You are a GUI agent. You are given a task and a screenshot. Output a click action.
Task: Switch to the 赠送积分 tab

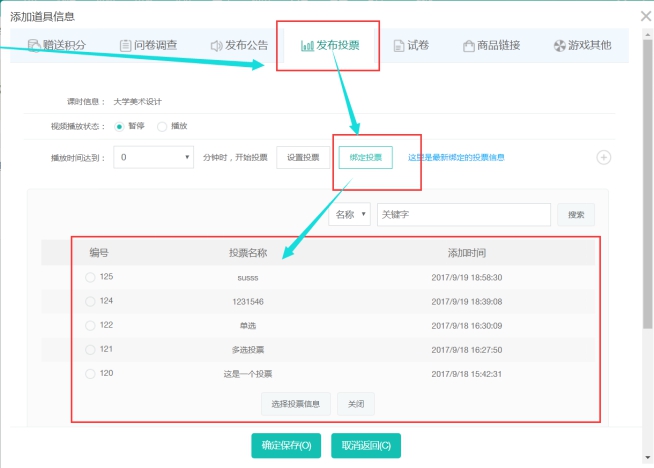point(57,45)
